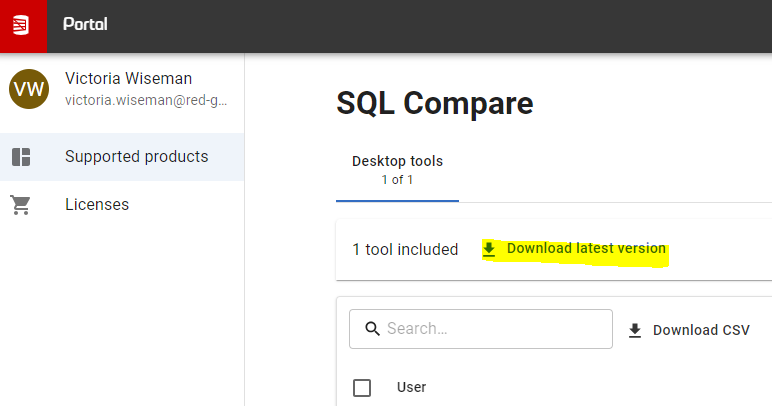Viewport: 772px width, 406px height.
Task: Click the User column header
Action: tap(412, 387)
